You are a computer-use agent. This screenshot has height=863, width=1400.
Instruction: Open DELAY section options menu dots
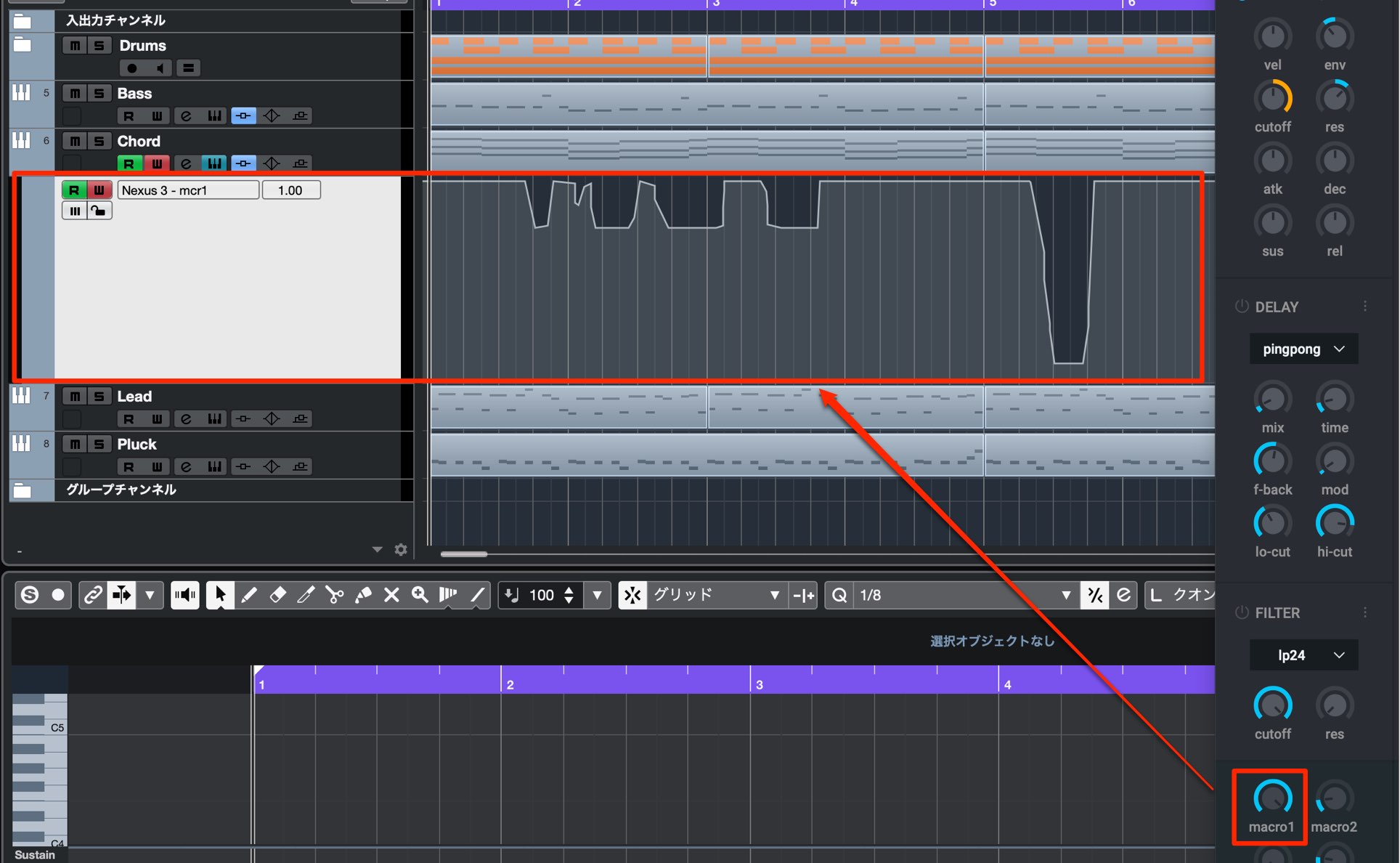coord(1365,307)
